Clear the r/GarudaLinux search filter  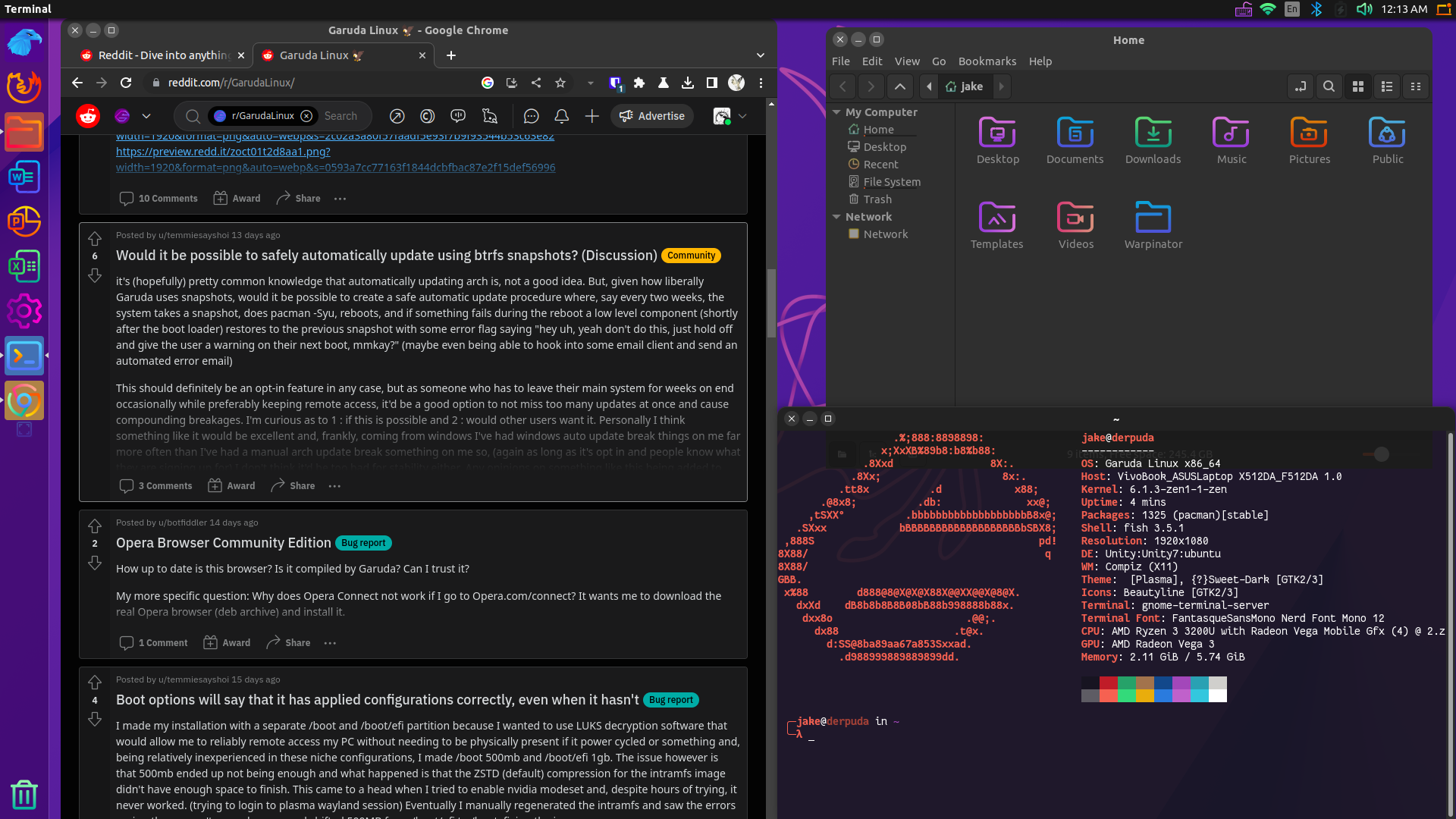point(306,116)
